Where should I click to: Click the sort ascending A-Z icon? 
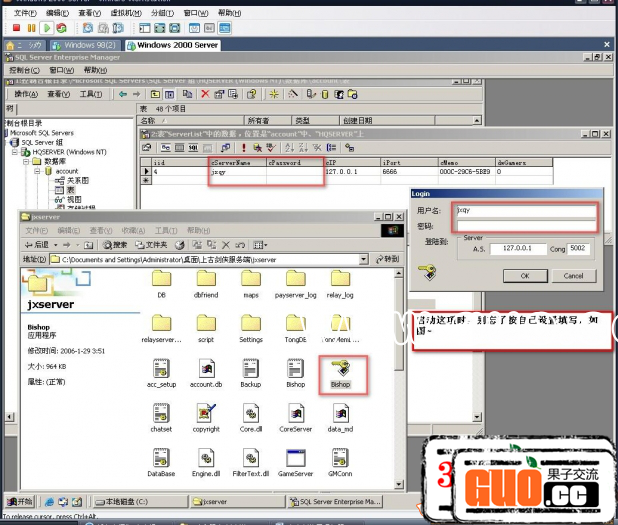(290, 148)
